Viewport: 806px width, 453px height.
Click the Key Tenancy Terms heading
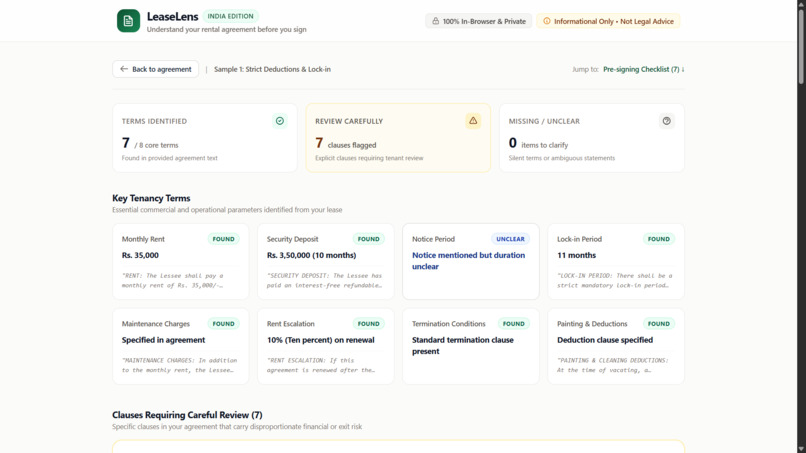pos(151,198)
